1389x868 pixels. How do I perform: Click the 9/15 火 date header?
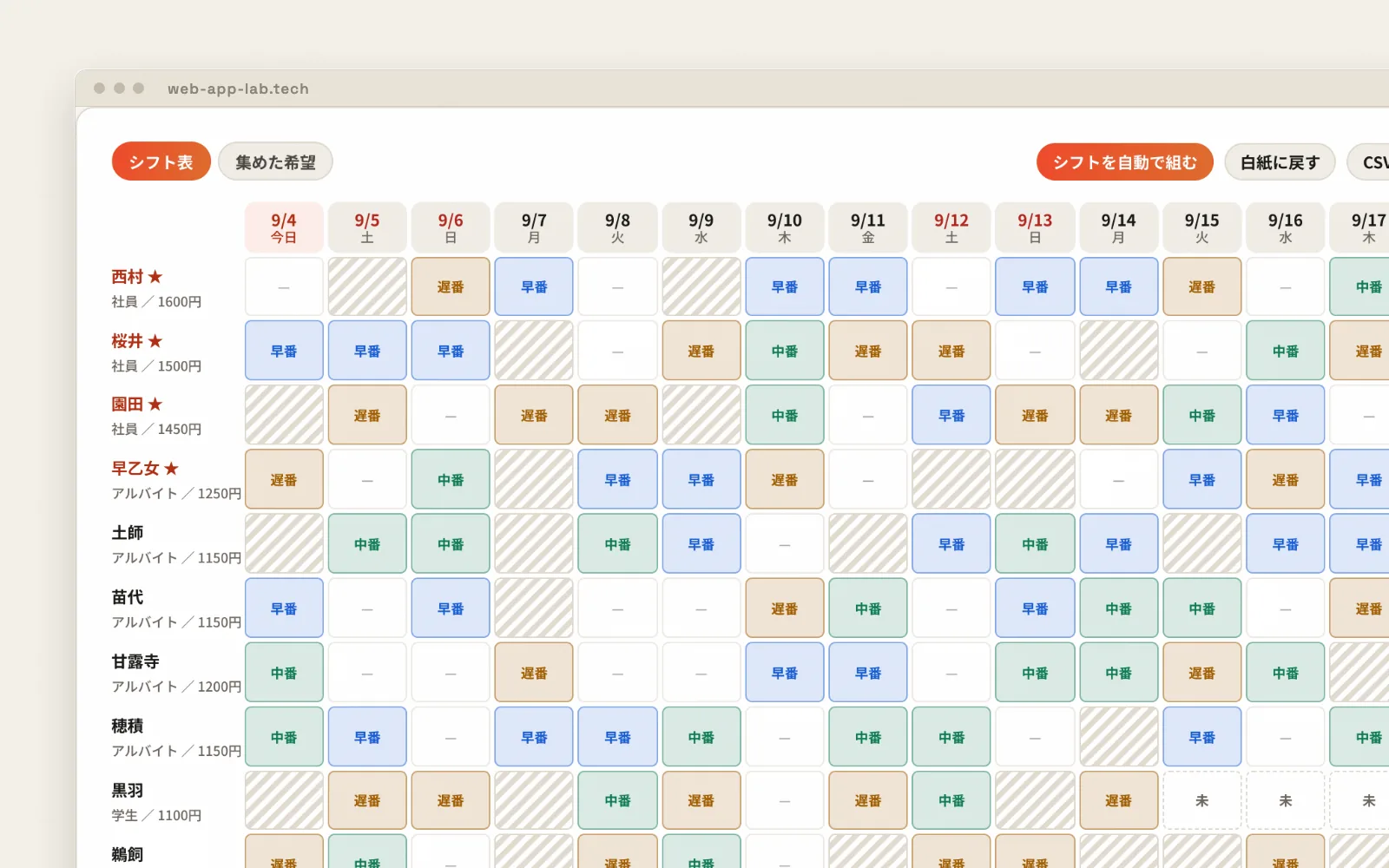click(x=1202, y=227)
